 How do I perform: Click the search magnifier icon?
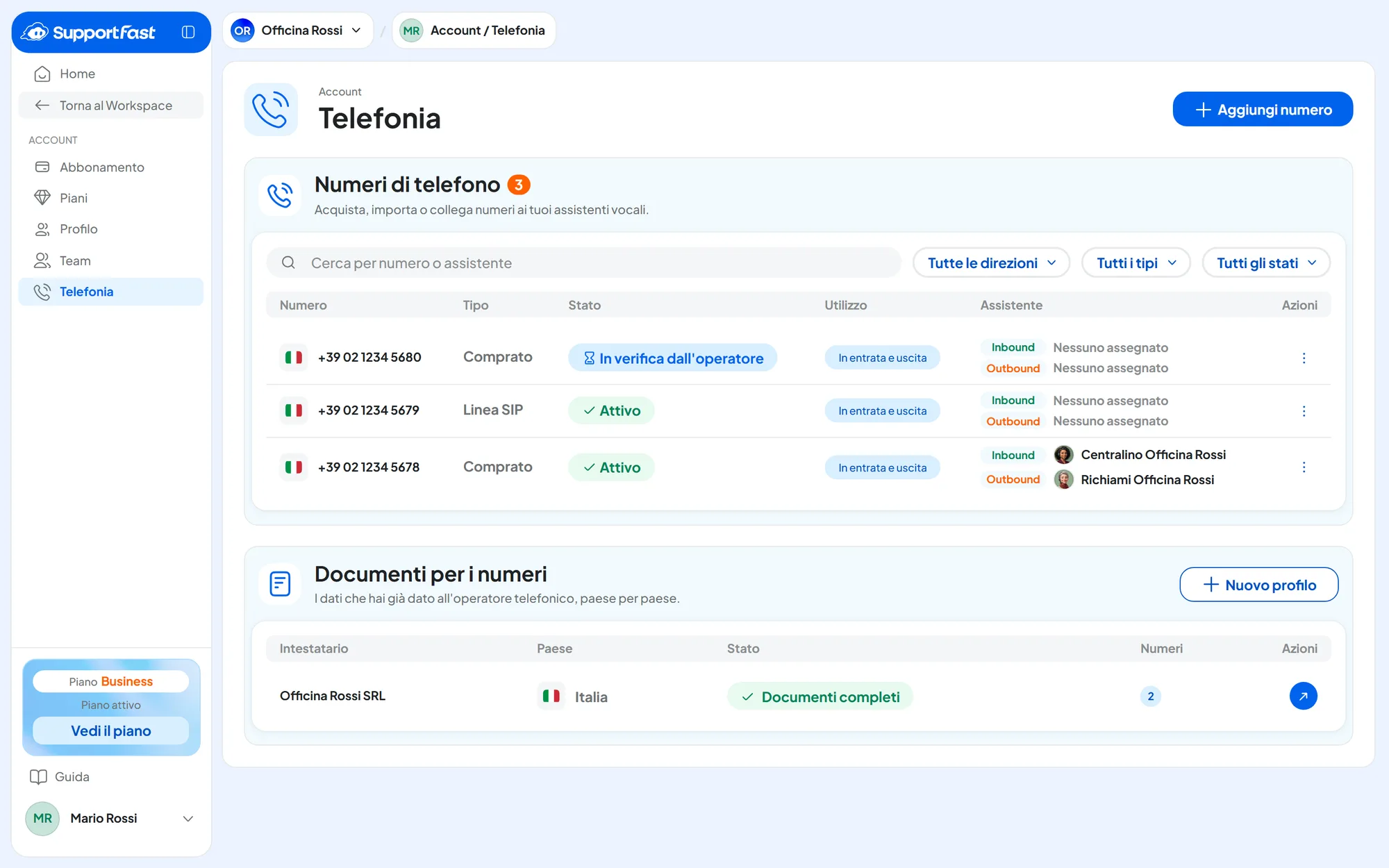click(288, 262)
